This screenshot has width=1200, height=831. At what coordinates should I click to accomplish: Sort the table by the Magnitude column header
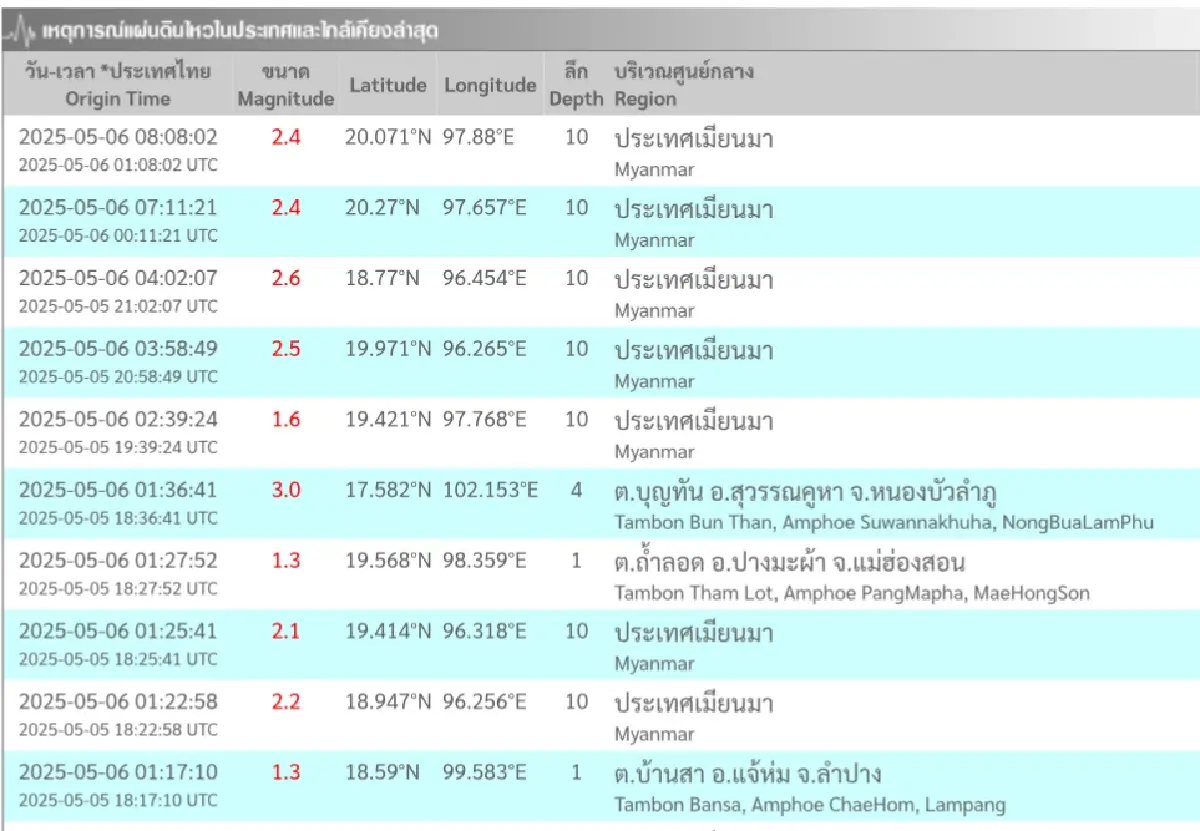(285, 85)
